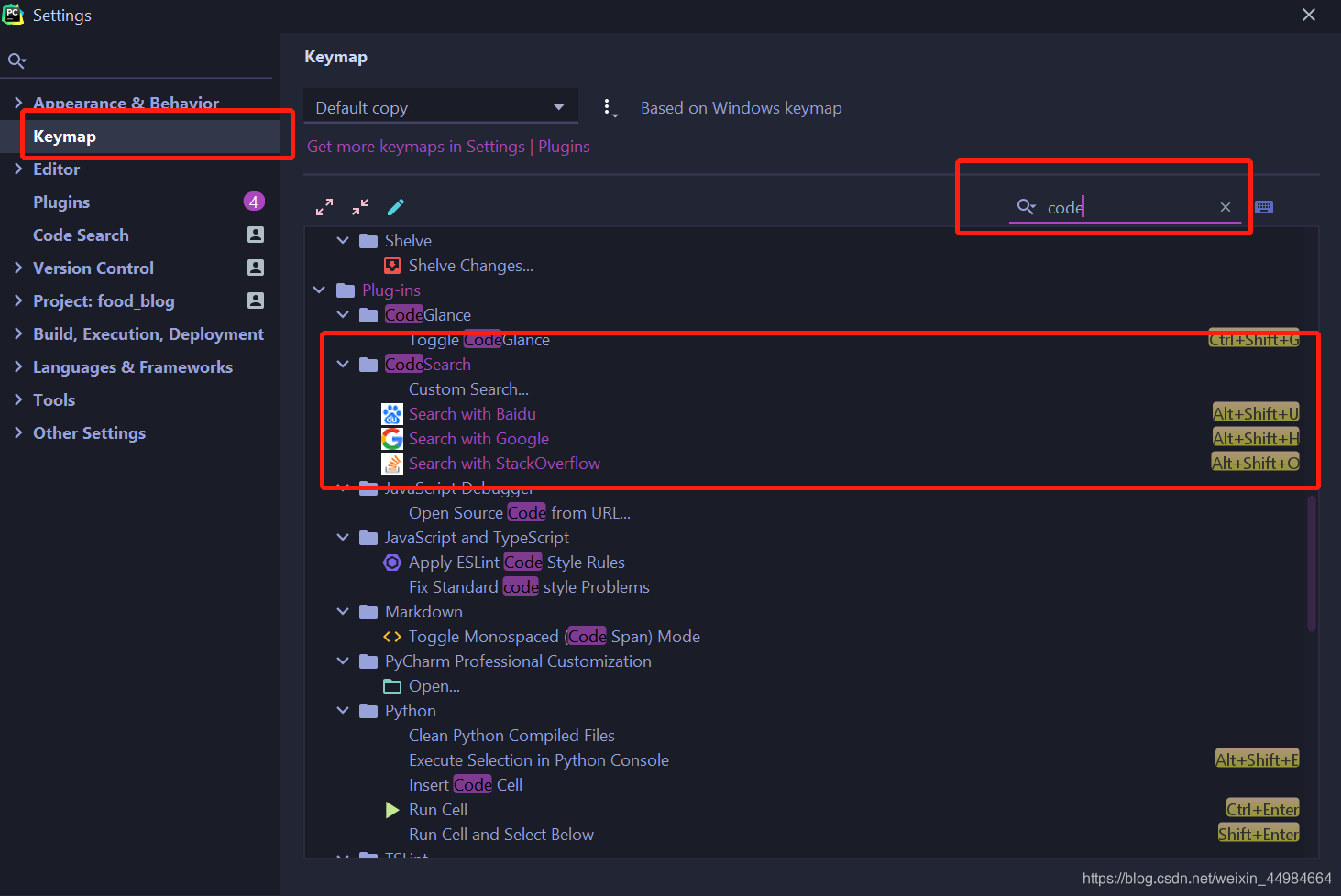
Task: Click the StackOverflow icon in the action list
Action: click(392, 464)
